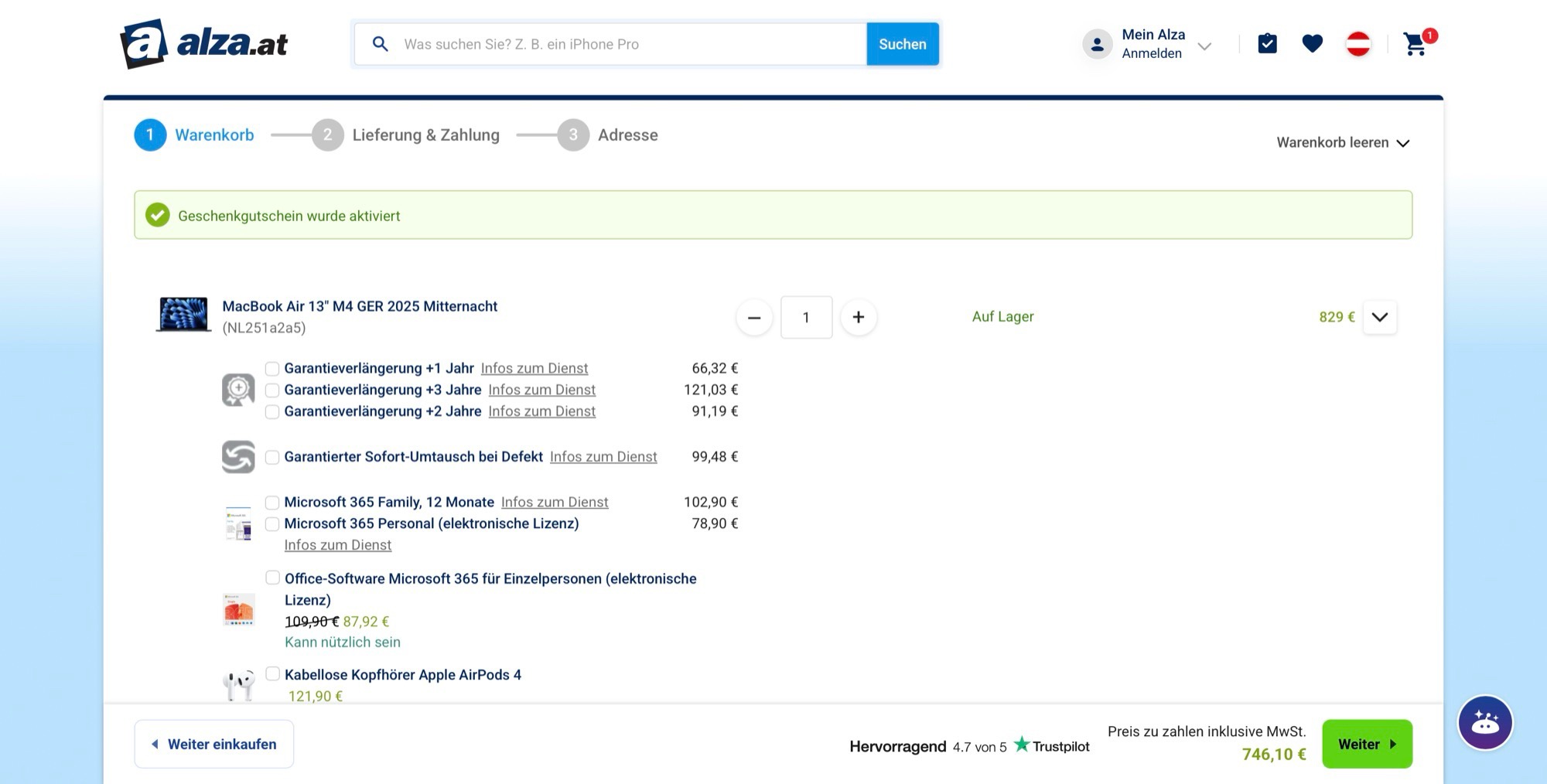
Task: Focus the product search input field
Action: (x=630, y=44)
